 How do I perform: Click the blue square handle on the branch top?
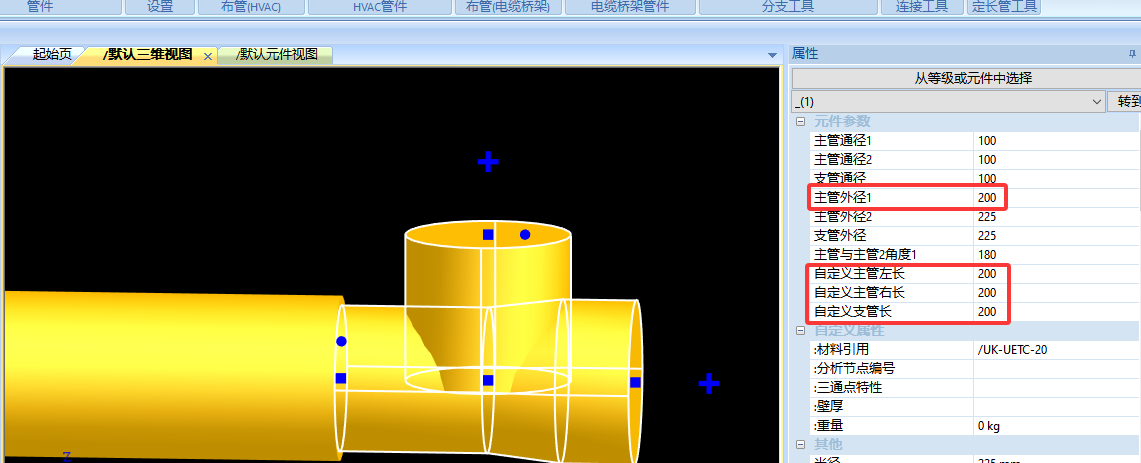pos(488,234)
